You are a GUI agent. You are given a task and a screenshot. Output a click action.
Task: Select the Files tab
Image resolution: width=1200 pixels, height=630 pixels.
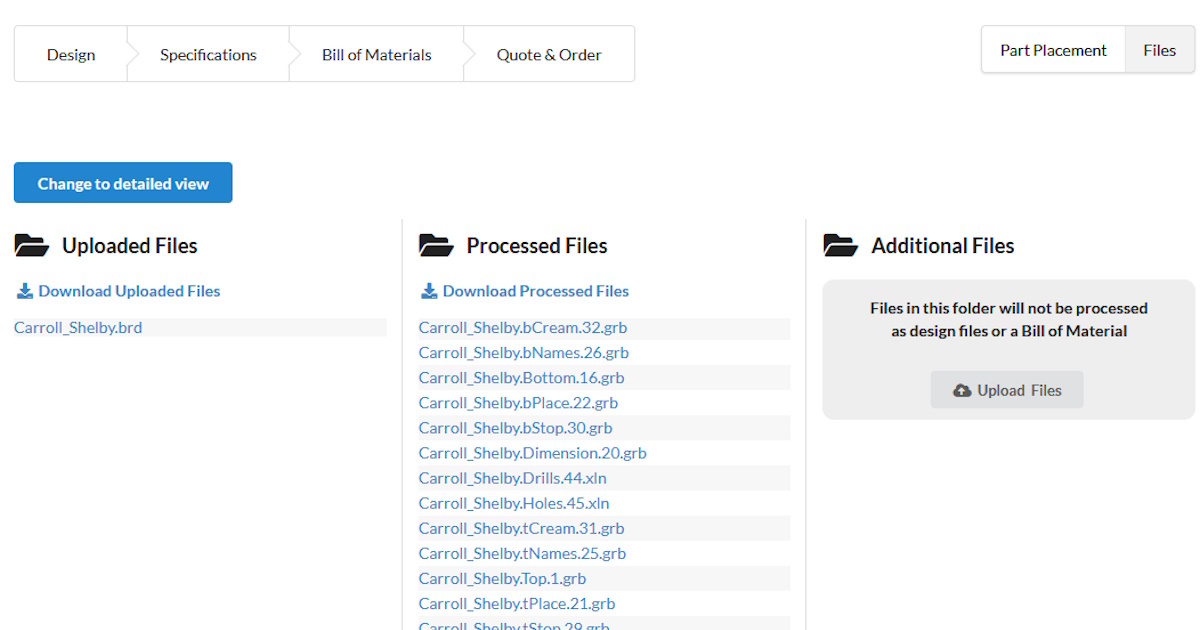coord(1159,49)
